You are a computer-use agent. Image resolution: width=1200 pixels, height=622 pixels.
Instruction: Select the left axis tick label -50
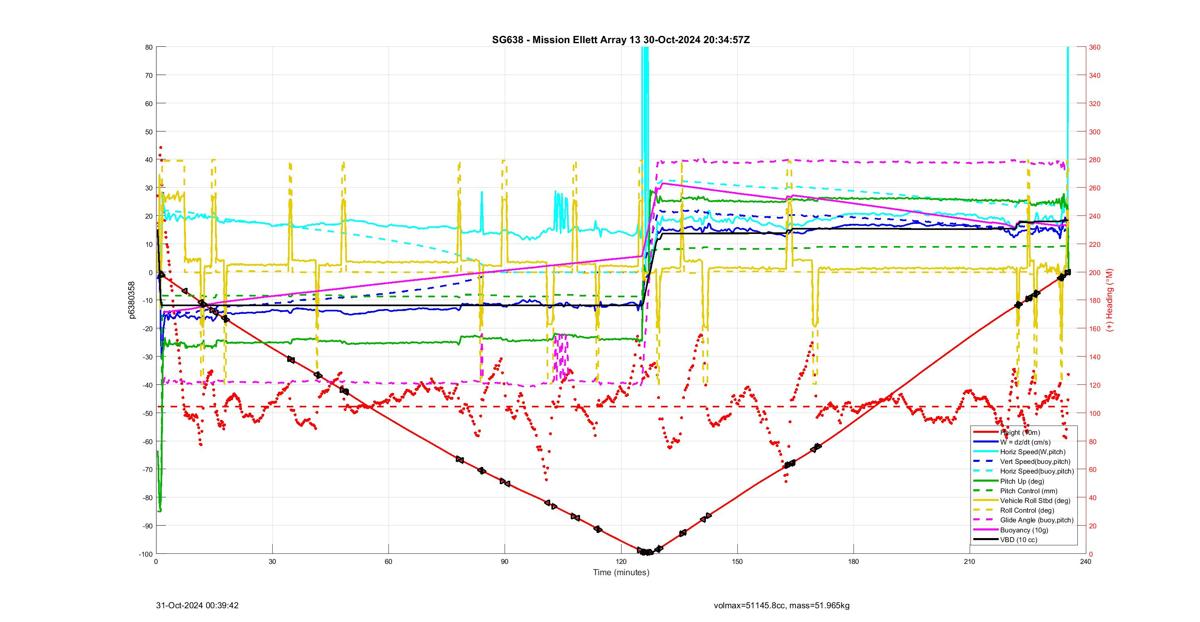coord(146,413)
